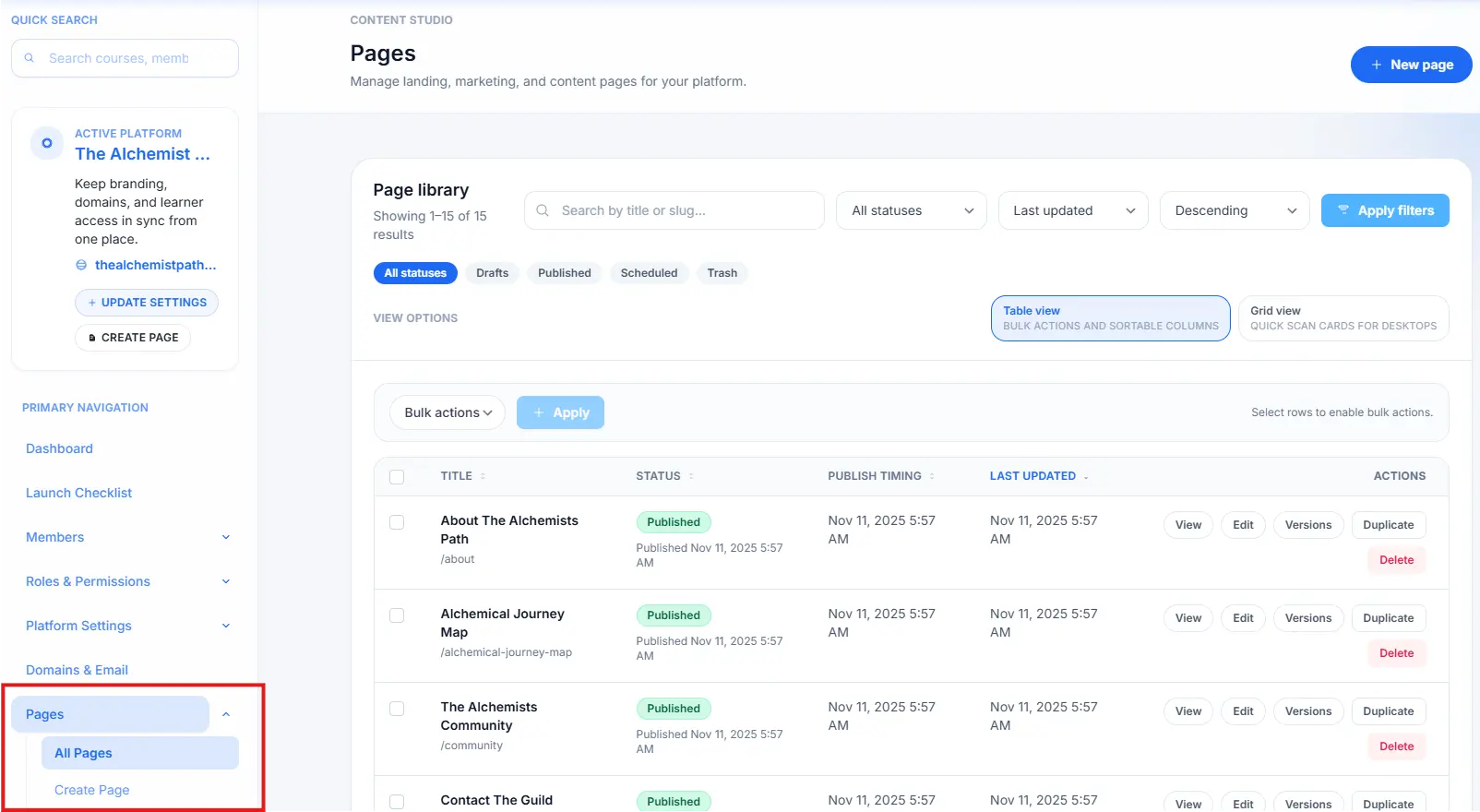Viewport: 1480px width, 812px height.
Task: Expand the Platform Settings section
Action: tap(226, 626)
